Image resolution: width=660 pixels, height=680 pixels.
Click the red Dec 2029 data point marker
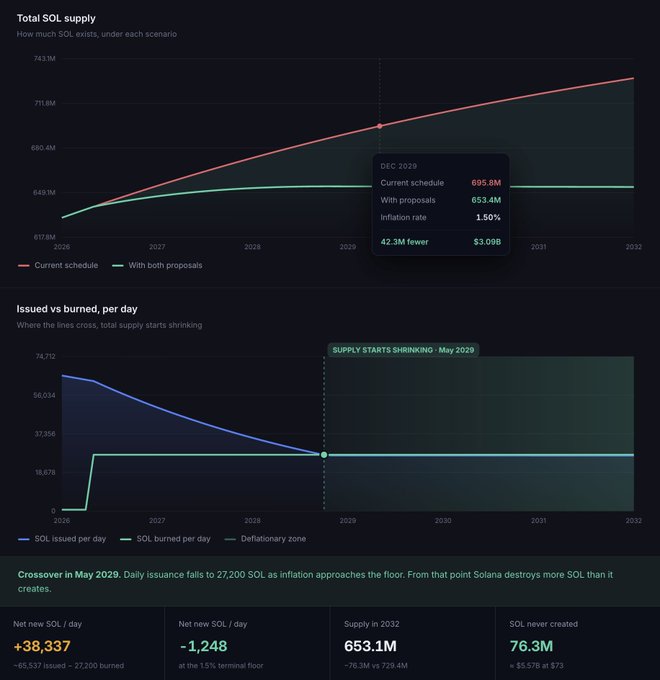point(380,126)
